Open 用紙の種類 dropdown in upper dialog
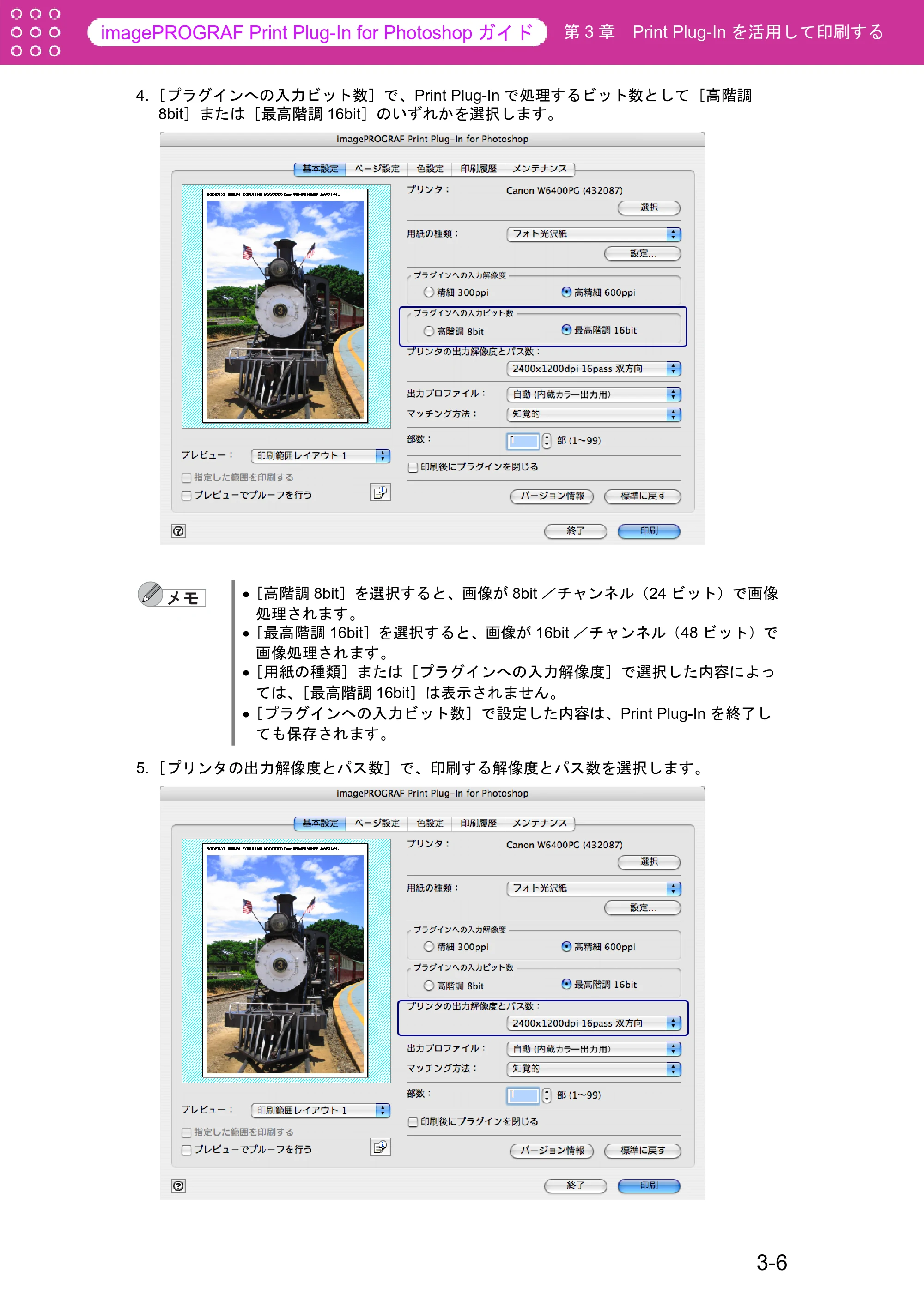 pos(594,234)
